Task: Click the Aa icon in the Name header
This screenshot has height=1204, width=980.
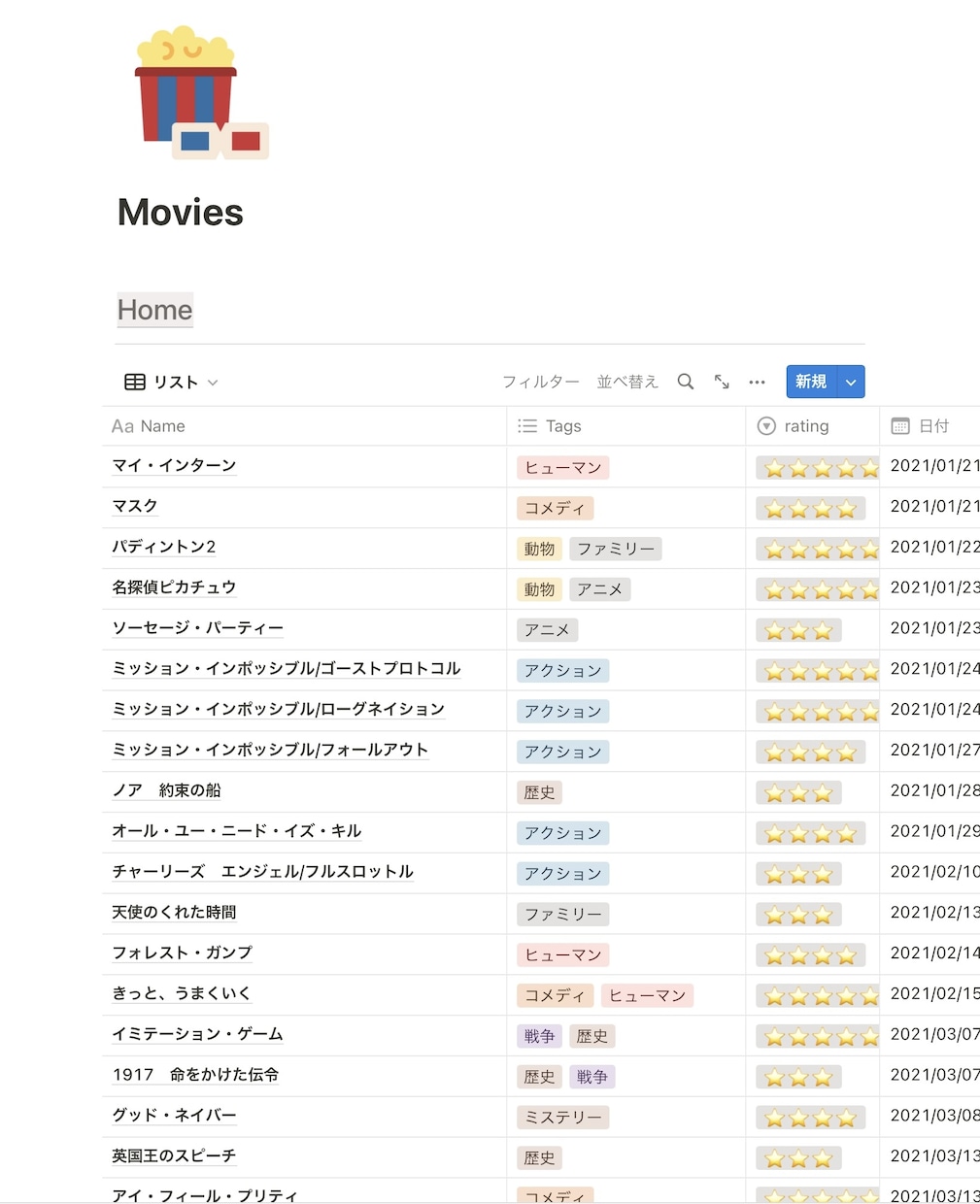Action: coord(122,425)
